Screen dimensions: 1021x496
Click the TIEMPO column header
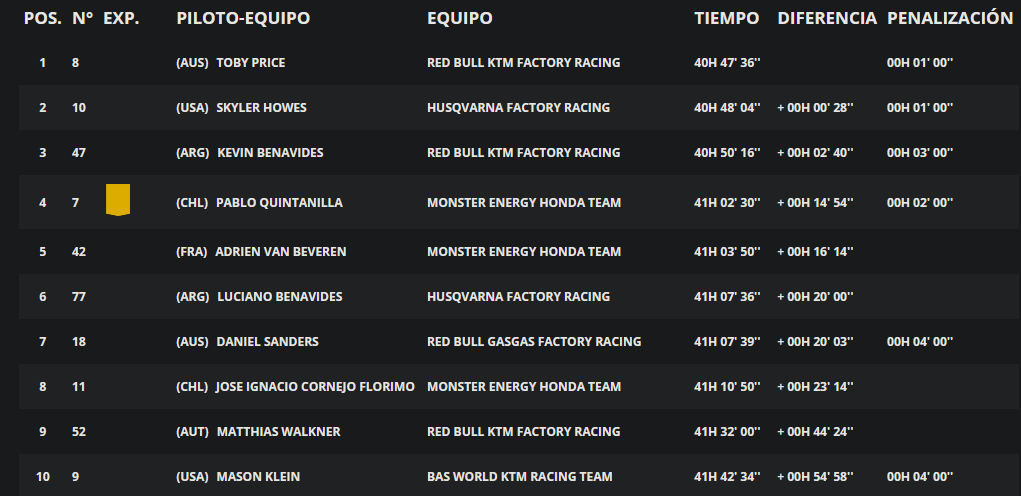727,18
